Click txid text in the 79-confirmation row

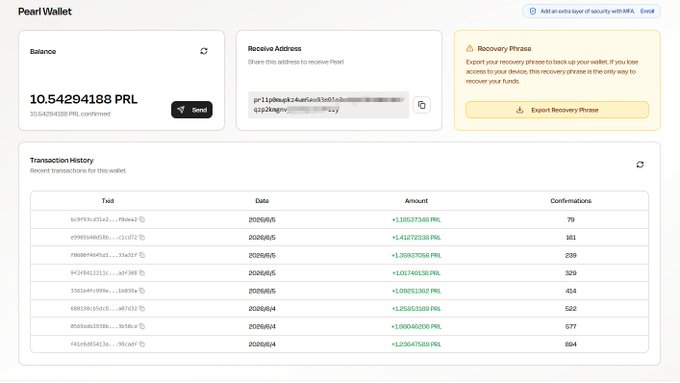pos(104,219)
